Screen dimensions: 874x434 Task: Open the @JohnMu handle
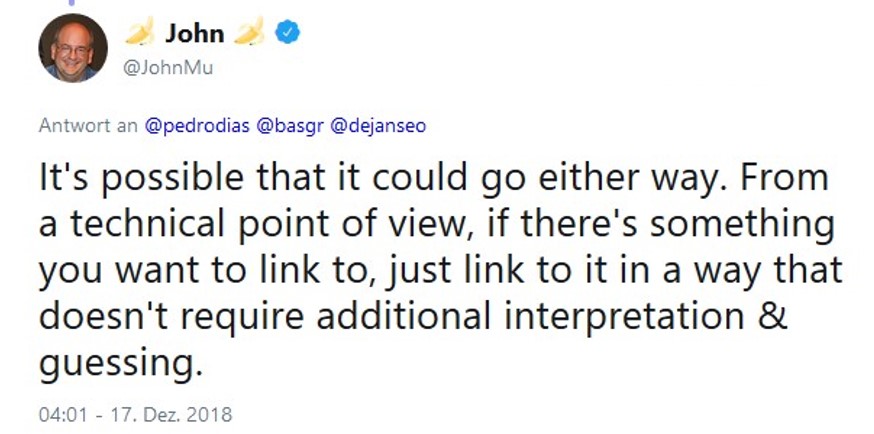click(x=168, y=69)
